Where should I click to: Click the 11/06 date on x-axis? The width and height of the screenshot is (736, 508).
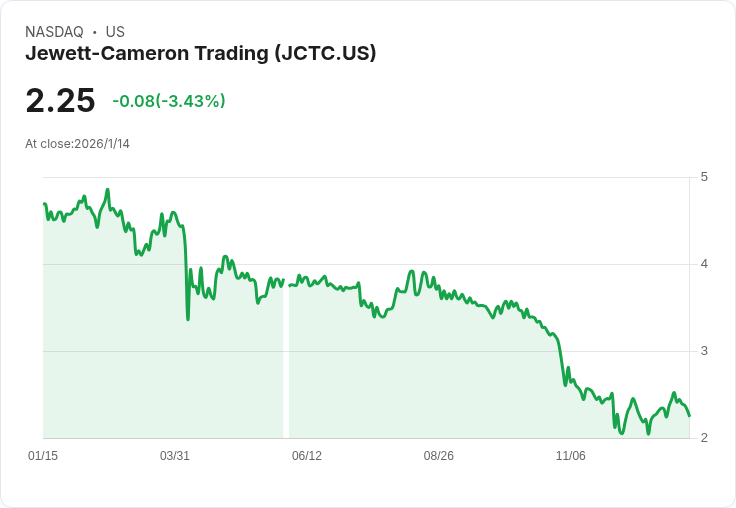(x=571, y=456)
